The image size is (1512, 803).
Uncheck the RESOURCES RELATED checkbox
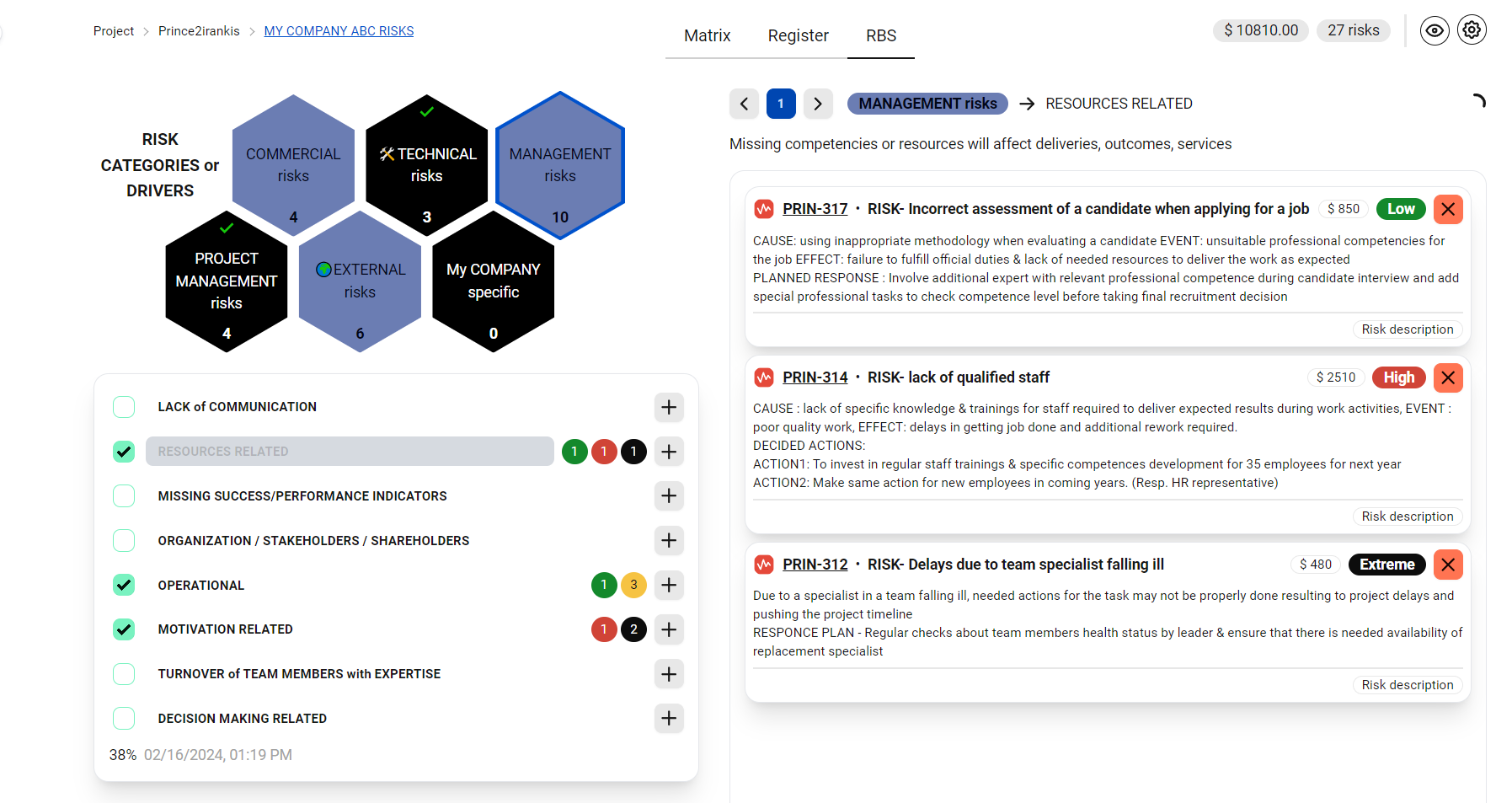[124, 452]
